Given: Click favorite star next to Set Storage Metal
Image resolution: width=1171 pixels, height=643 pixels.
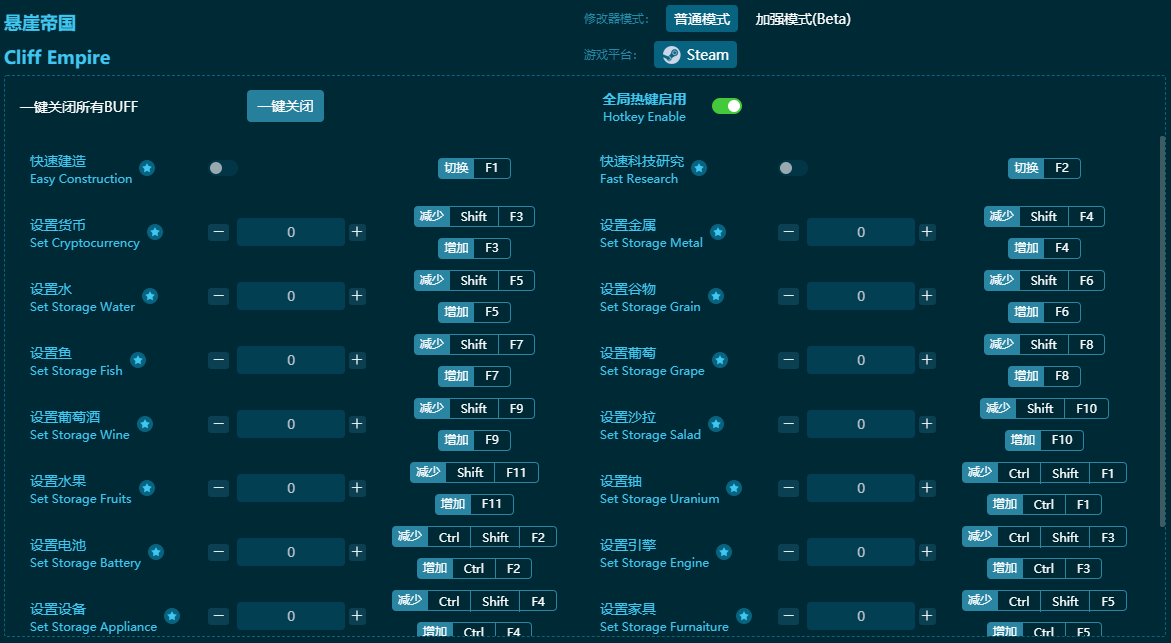Looking at the screenshot, I should (718, 232).
